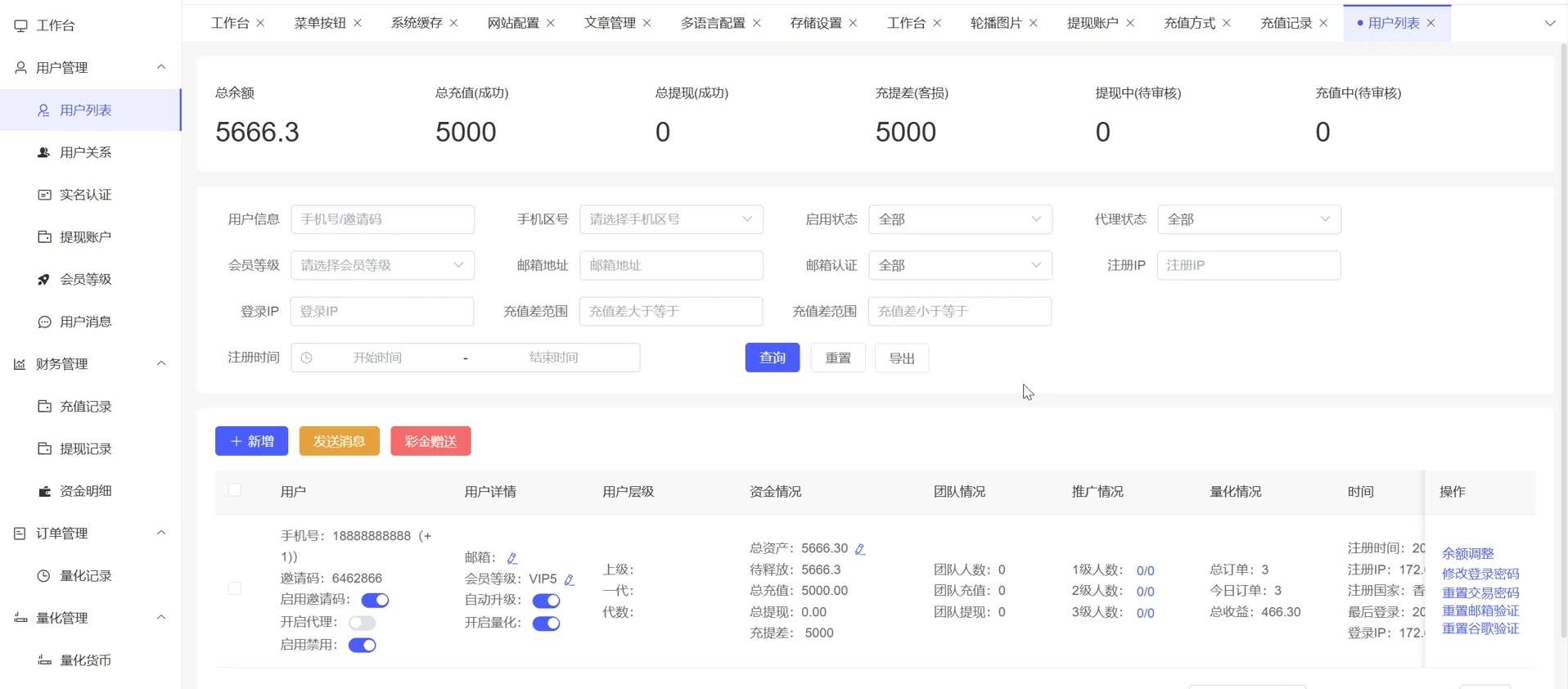Open the 会员等级 filter dropdown
1568x689 pixels.
click(381, 265)
